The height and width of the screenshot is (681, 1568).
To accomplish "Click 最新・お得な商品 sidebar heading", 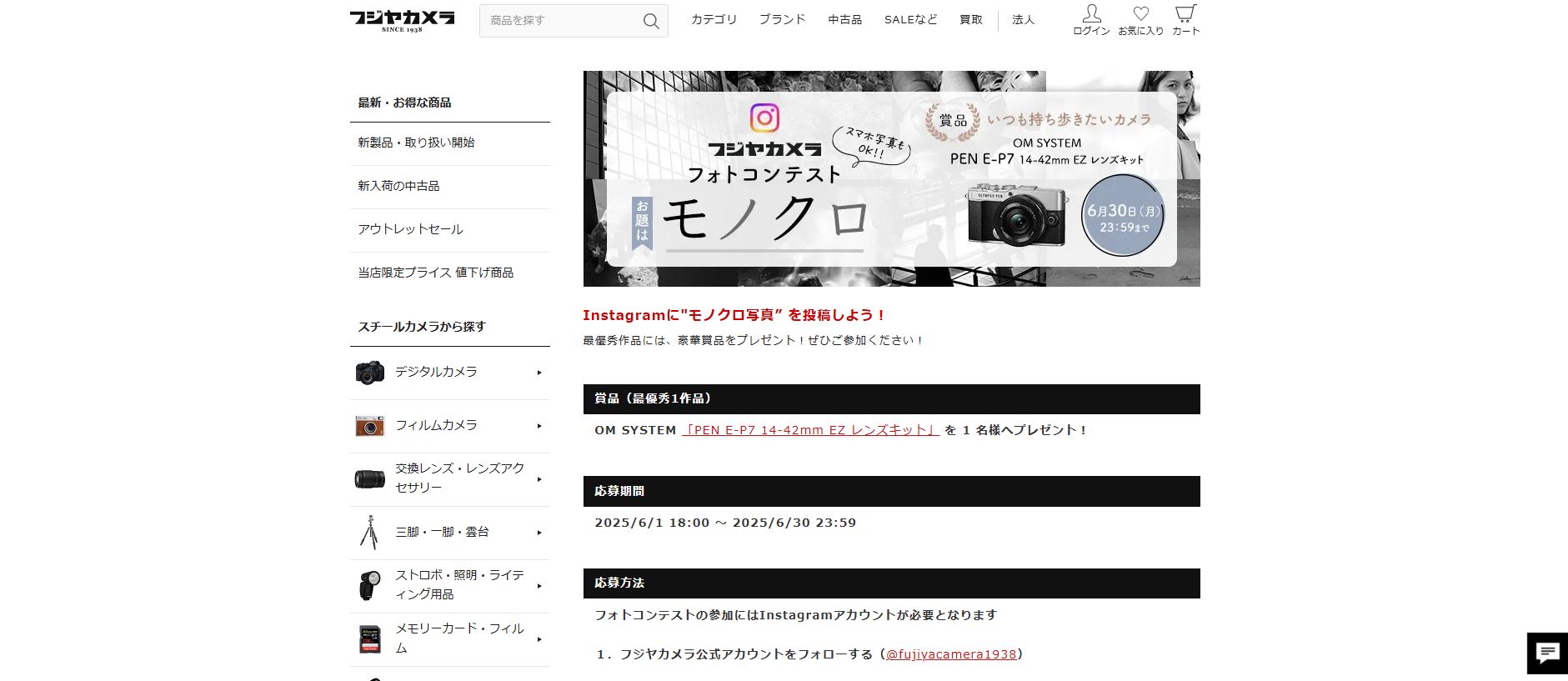I will coord(404,103).
